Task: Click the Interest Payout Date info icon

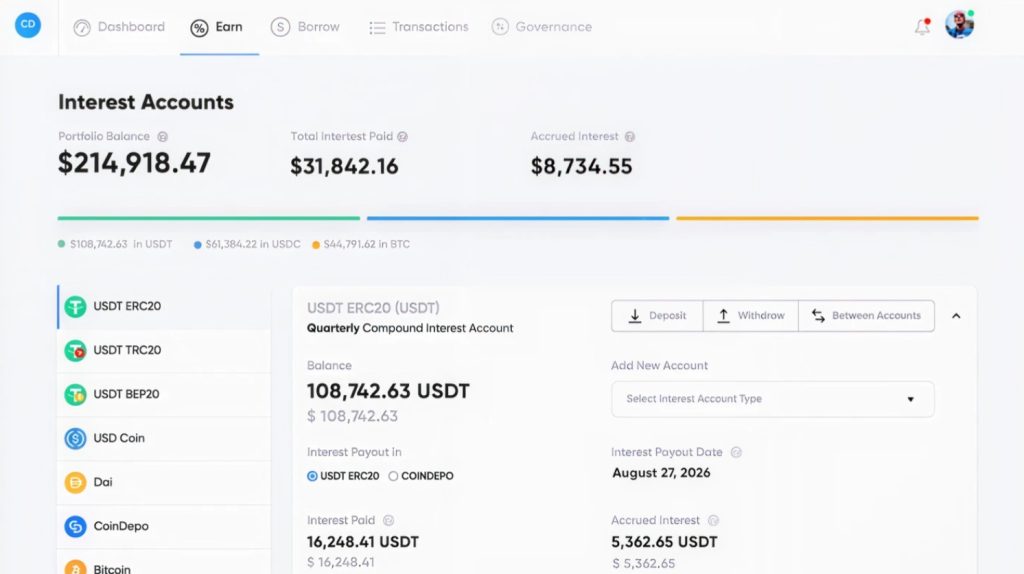Action: [736, 452]
